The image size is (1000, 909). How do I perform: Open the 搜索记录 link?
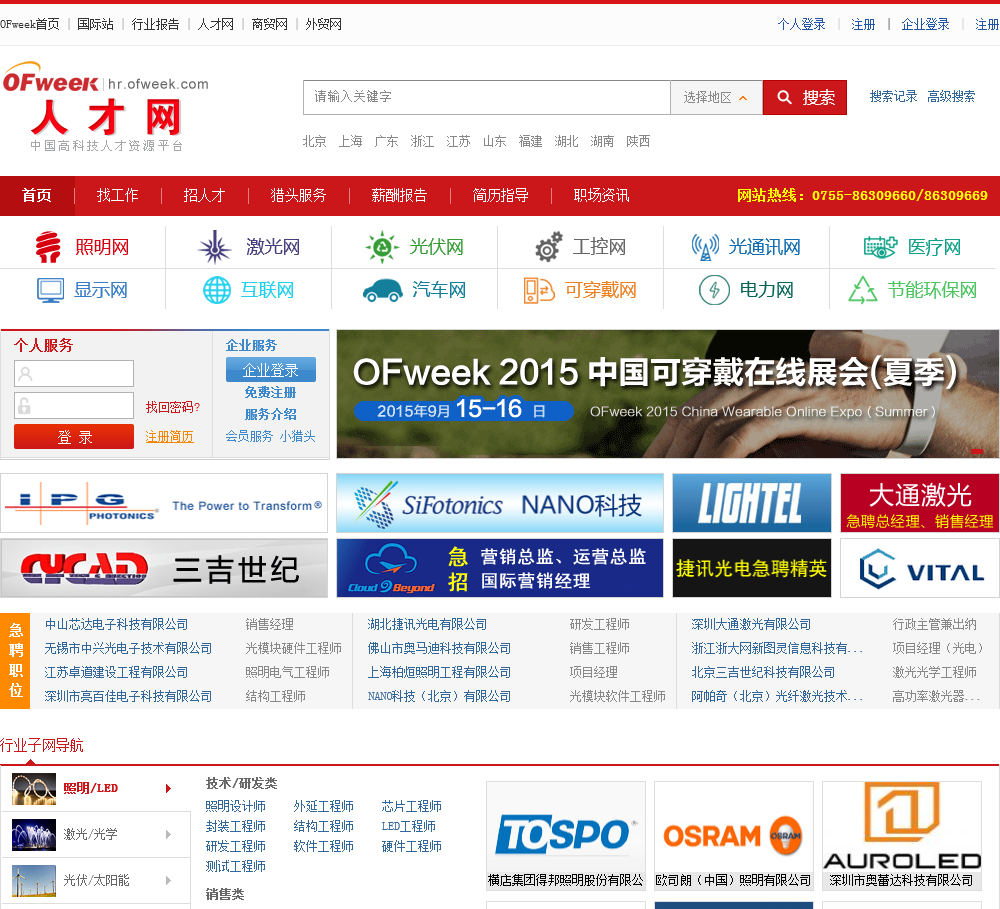[x=893, y=96]
